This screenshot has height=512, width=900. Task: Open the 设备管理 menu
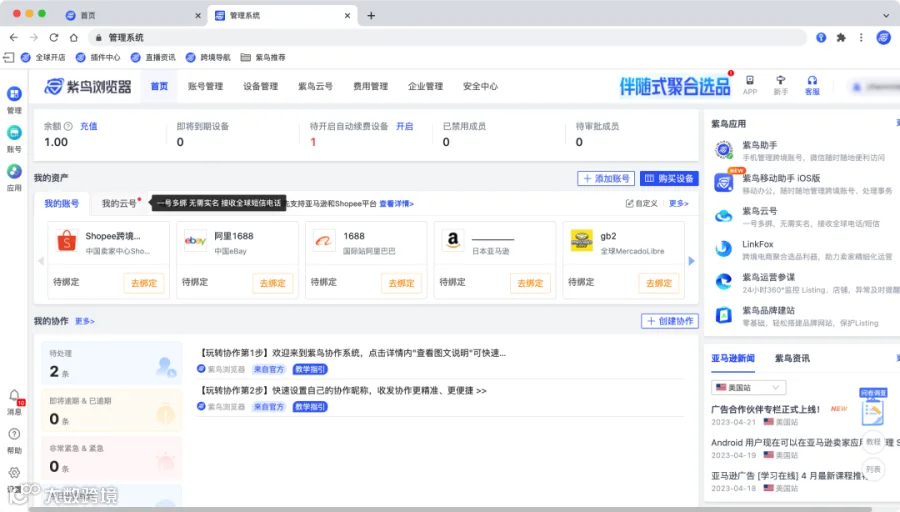click(261, 86)
